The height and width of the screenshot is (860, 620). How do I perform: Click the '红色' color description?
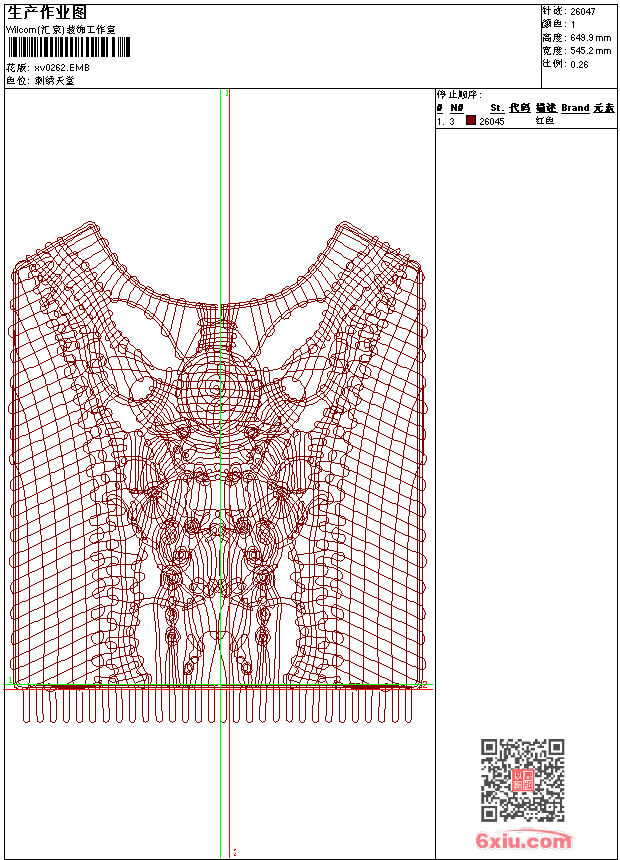pyautogui.click(x=545, y=120)
